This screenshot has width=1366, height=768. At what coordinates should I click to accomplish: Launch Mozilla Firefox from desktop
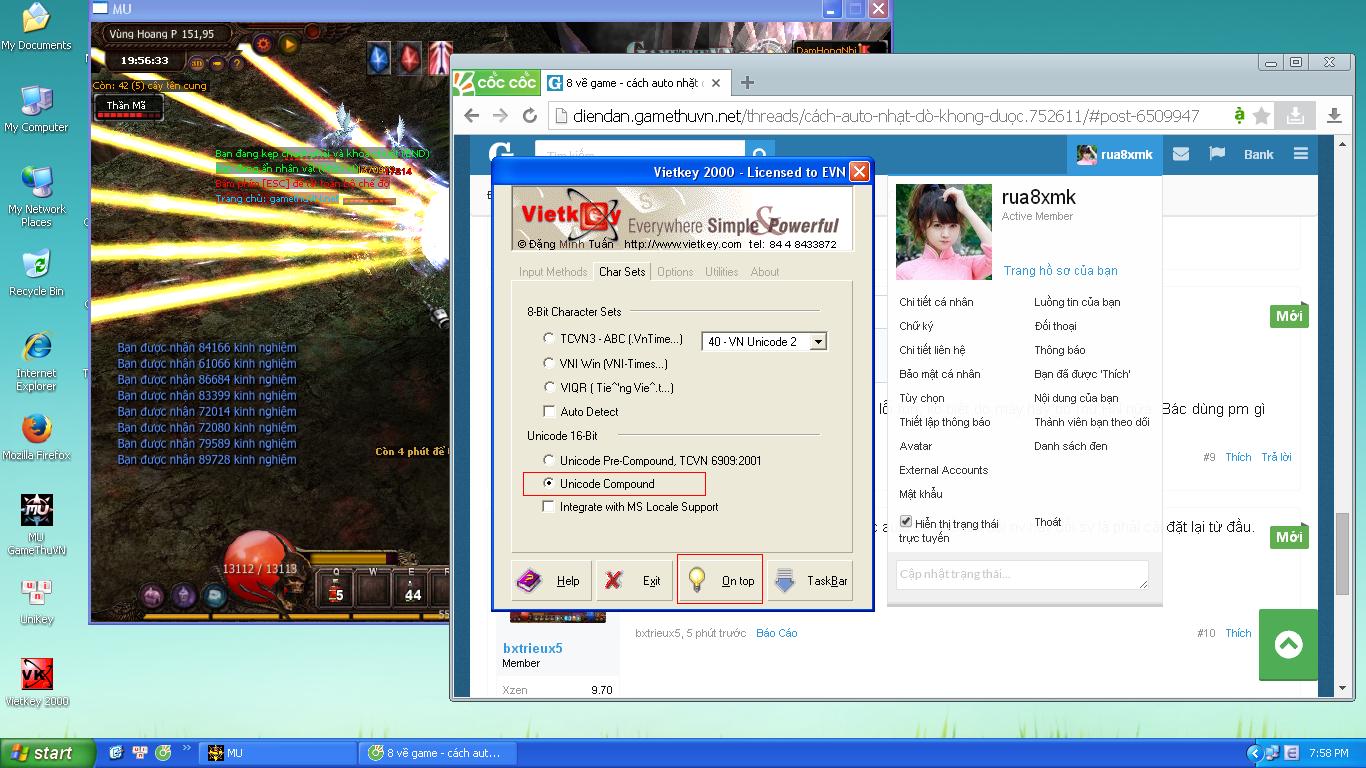(x=36, y=437)
